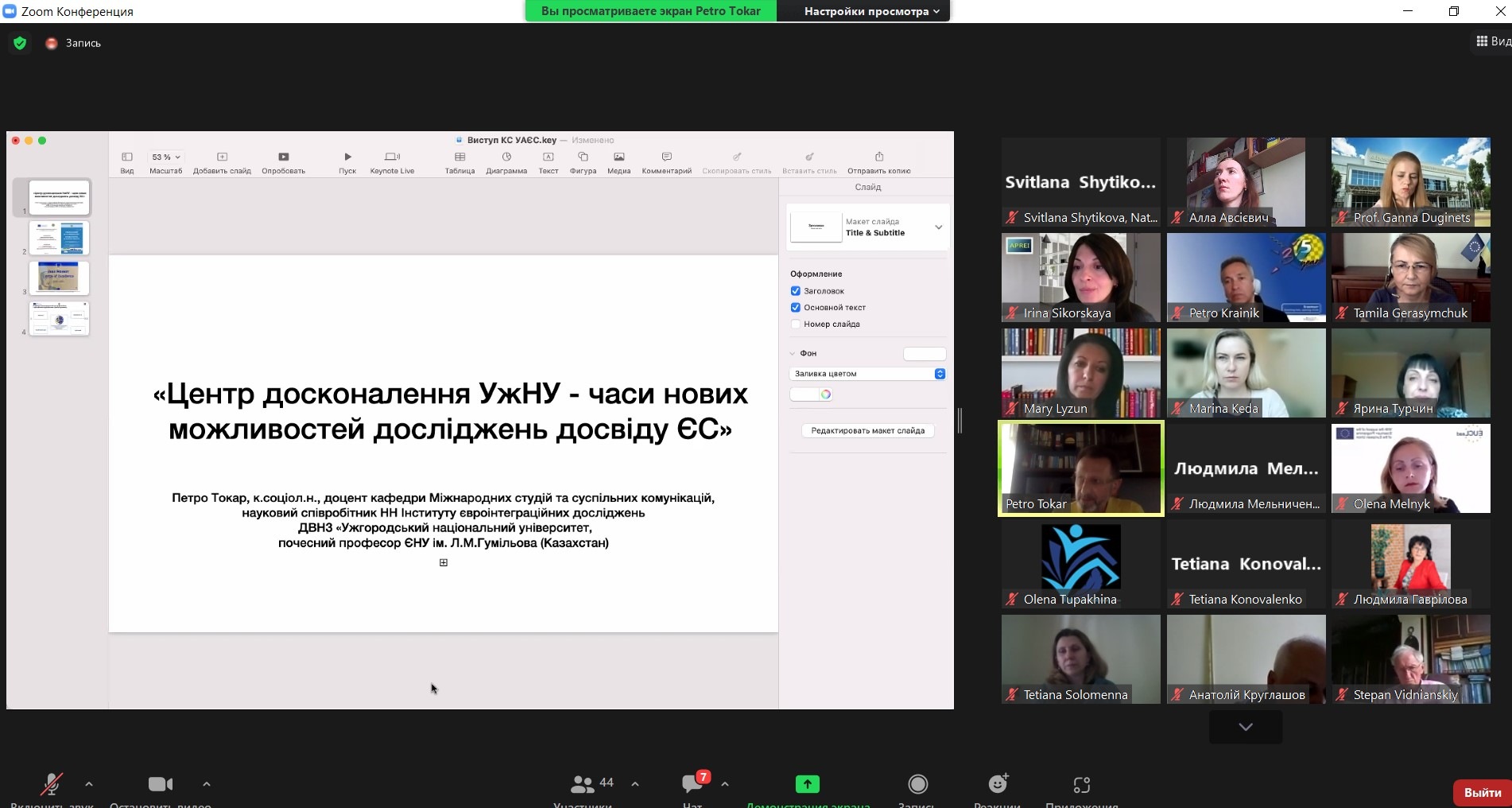The image size is (1512, 808).
Task: Click the Слайд tab in the inspector
Action: tap(867, 188)
